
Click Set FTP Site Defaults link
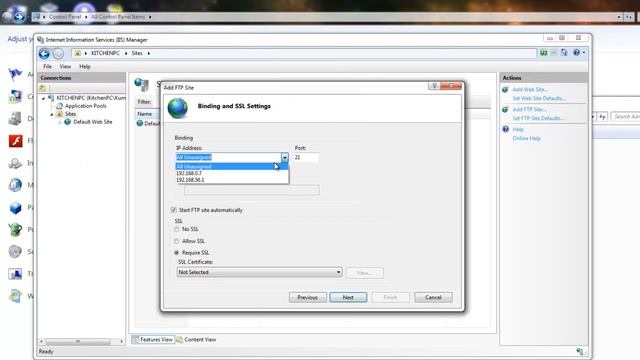(538, 118)
